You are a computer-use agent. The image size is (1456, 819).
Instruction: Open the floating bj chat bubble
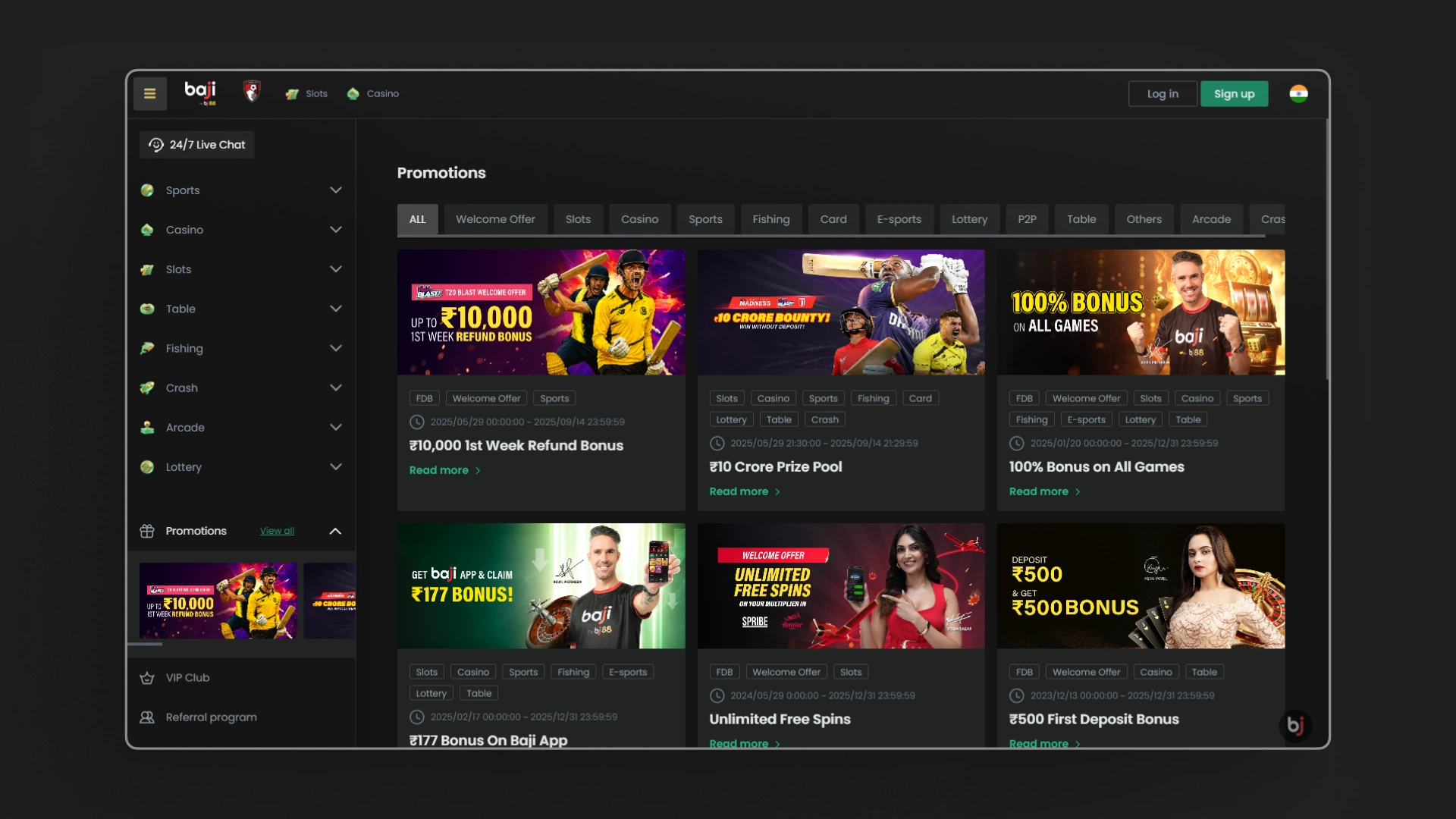click(x=1295, y=726)
